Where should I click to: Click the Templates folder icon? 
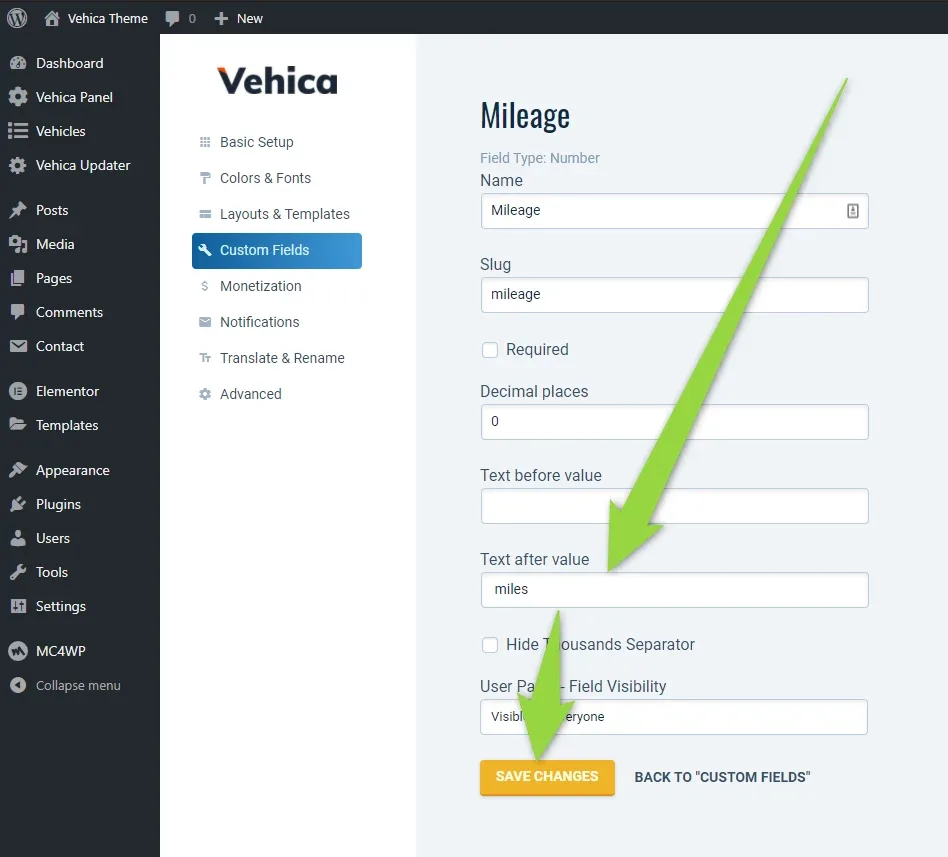click(x=18, y=425)
